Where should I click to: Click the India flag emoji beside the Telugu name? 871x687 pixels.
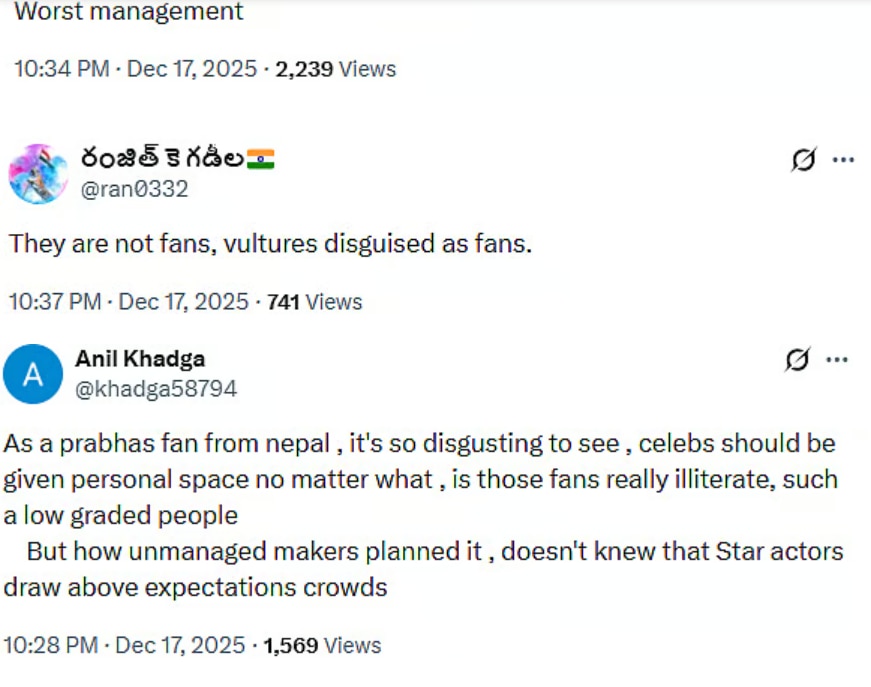(260, 159)
